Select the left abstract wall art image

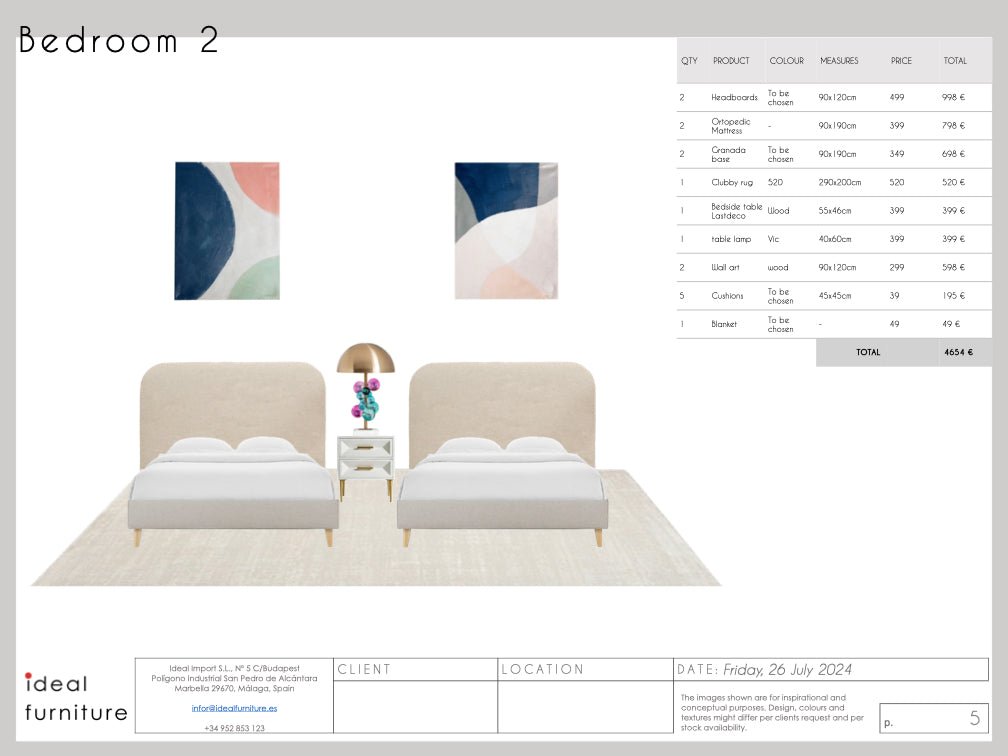click(x=227, y=231)
